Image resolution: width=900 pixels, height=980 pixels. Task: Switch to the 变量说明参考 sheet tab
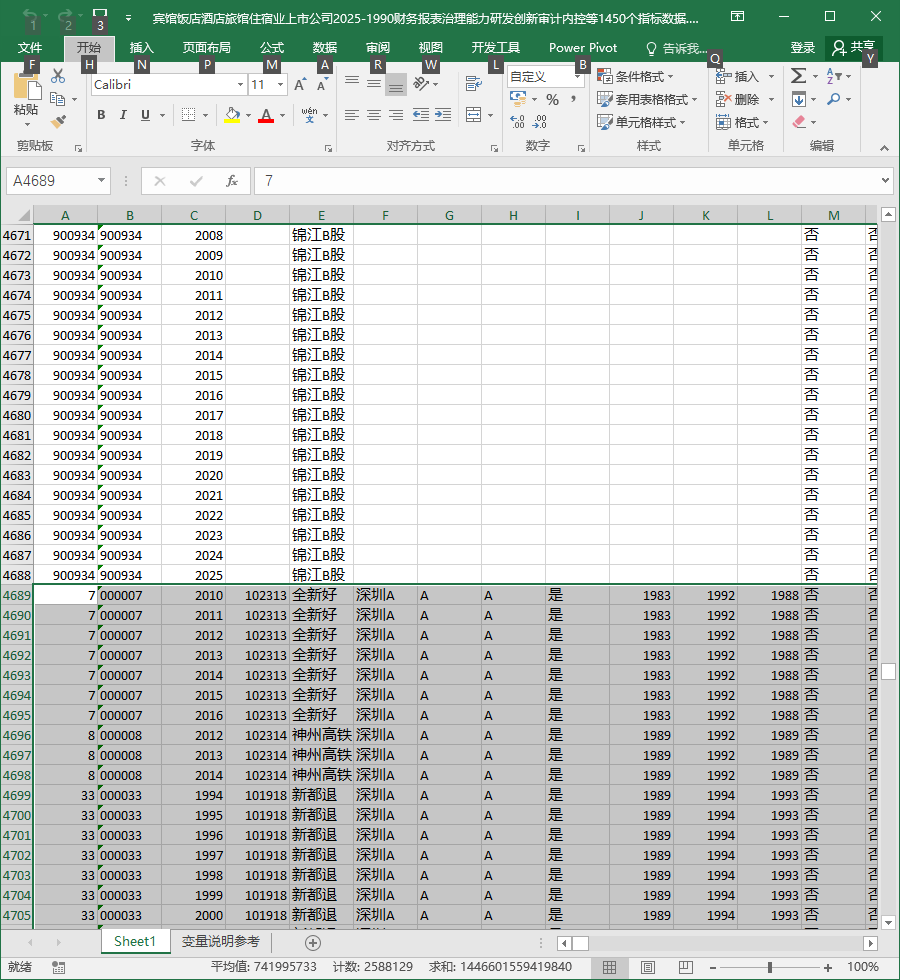(221, 941)
